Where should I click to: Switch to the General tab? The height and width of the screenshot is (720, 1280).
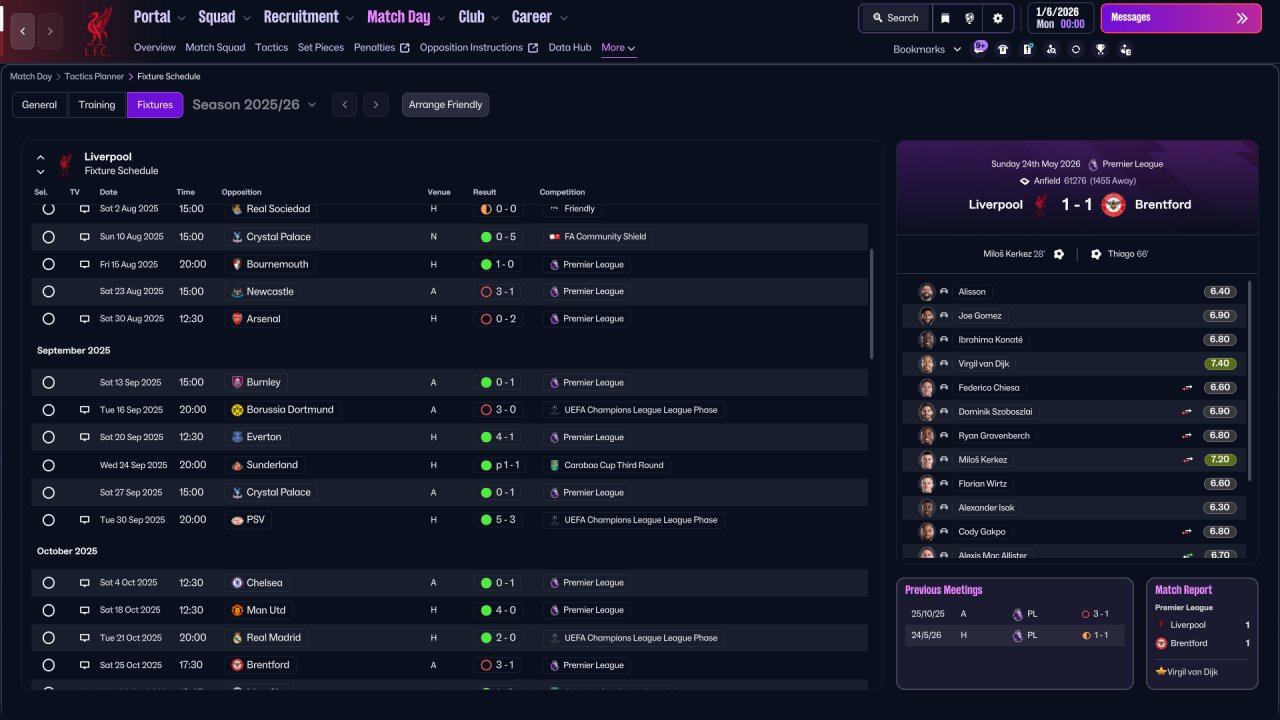[x=40, y=105]
